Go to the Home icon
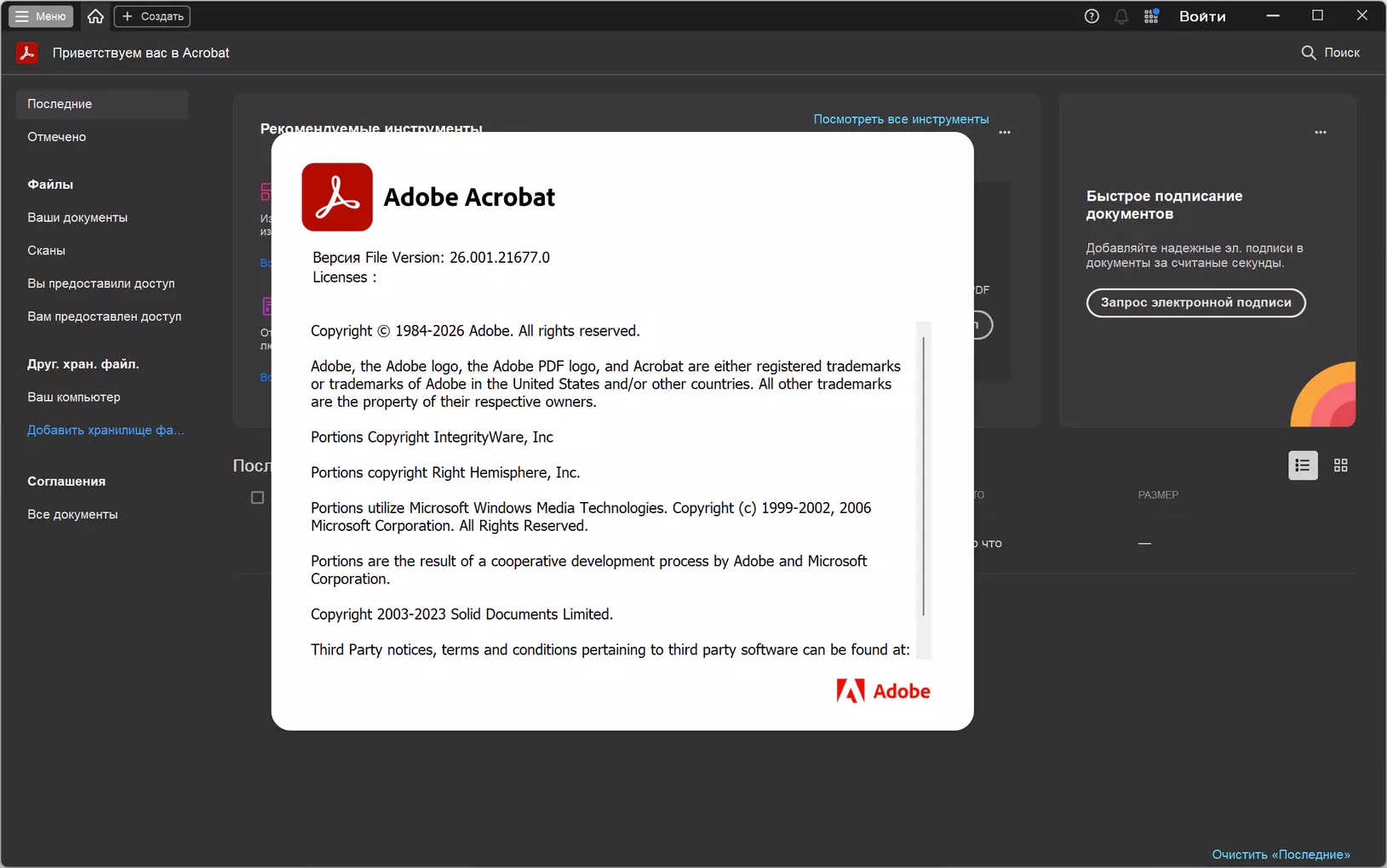This screenshot has height=868, width=1387. click(95, 16)
